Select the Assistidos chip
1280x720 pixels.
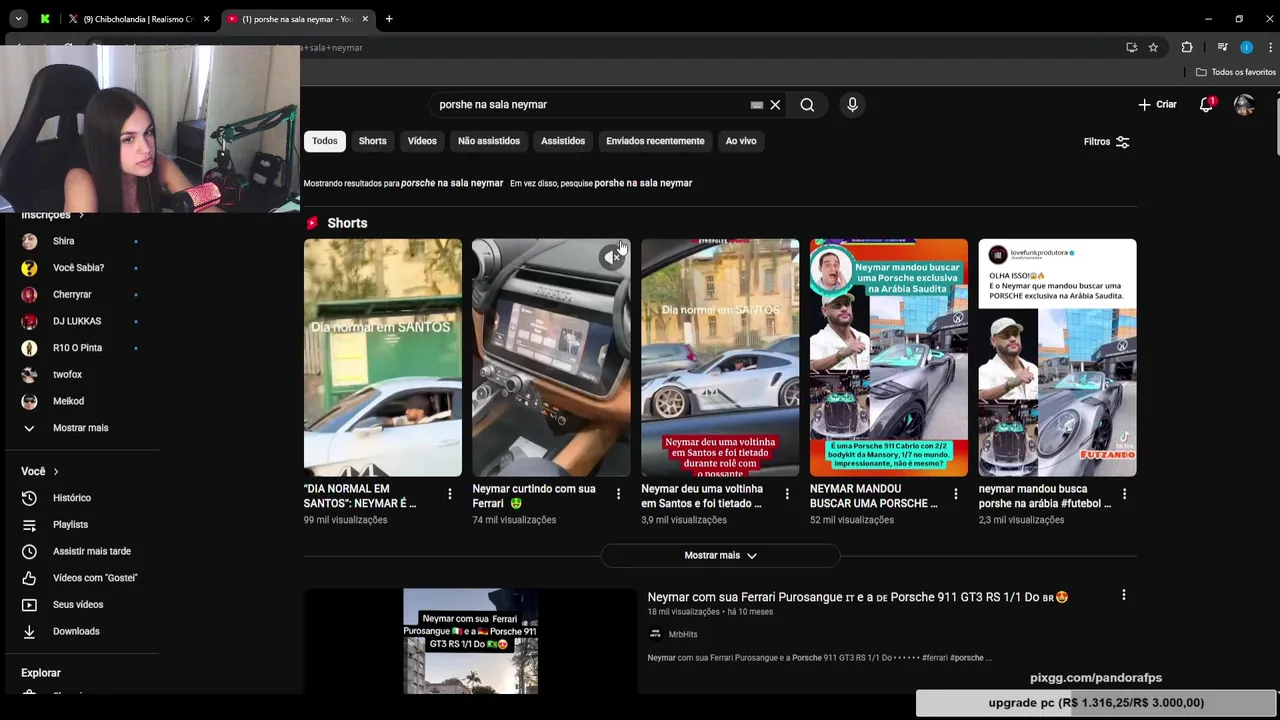point(563,141)
